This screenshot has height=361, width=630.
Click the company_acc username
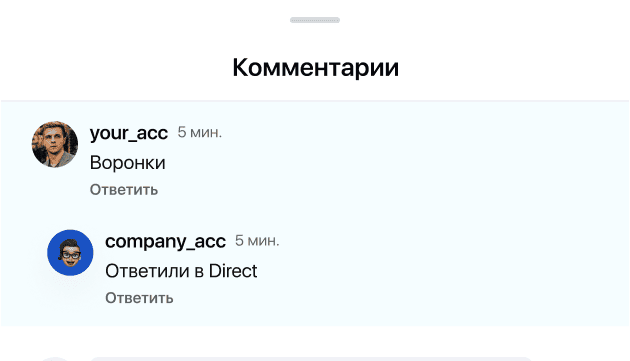point(165,241)
